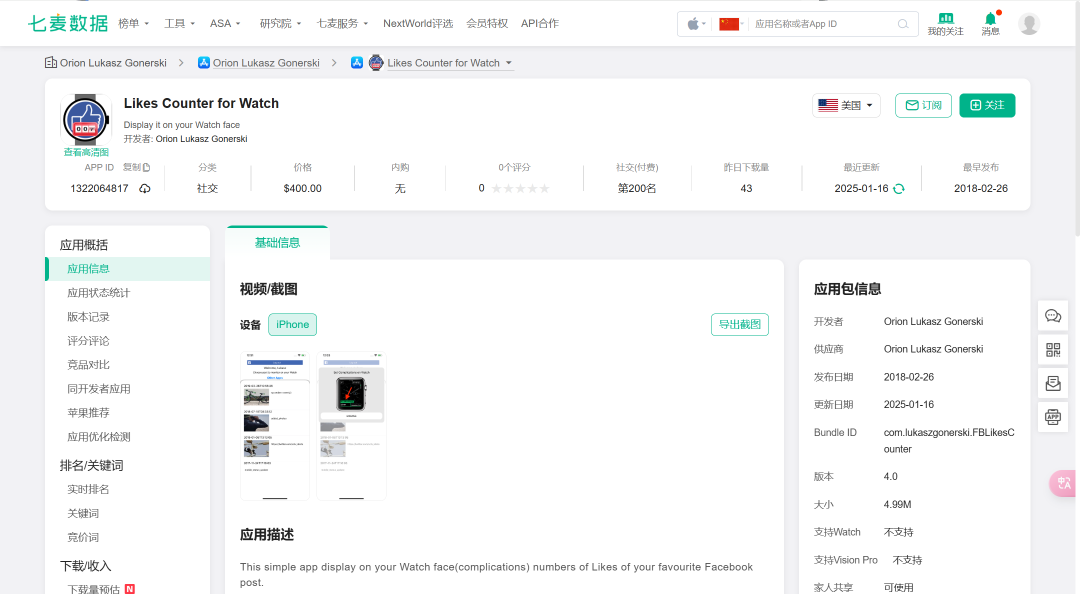Screen dimensions: 1080x594
Task: Refresh the 最近更新 date icon
Action: [899, 189]
